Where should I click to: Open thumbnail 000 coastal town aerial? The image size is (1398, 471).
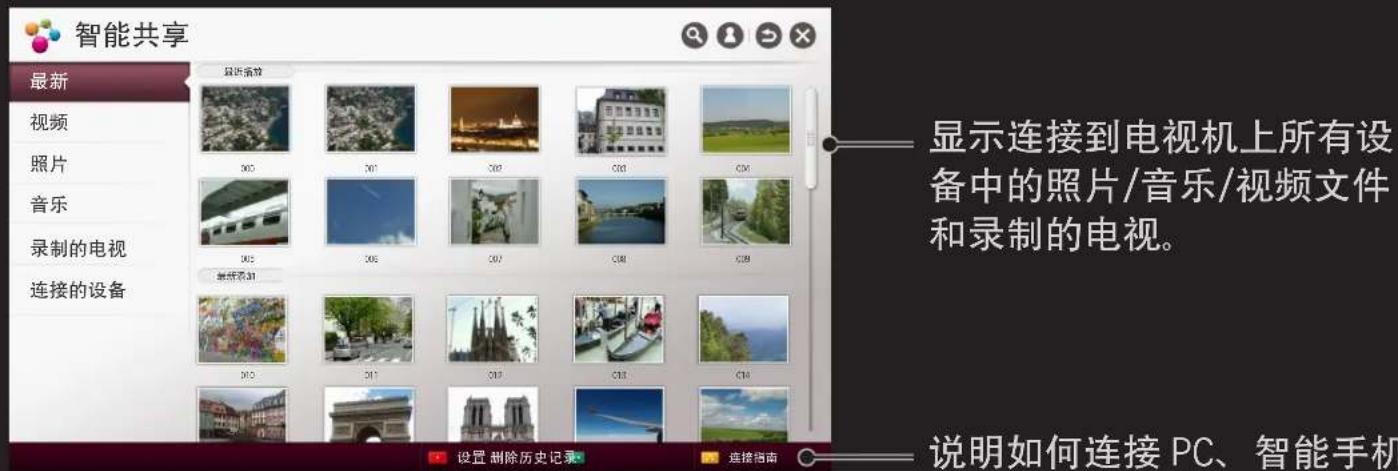coord(245,119)
